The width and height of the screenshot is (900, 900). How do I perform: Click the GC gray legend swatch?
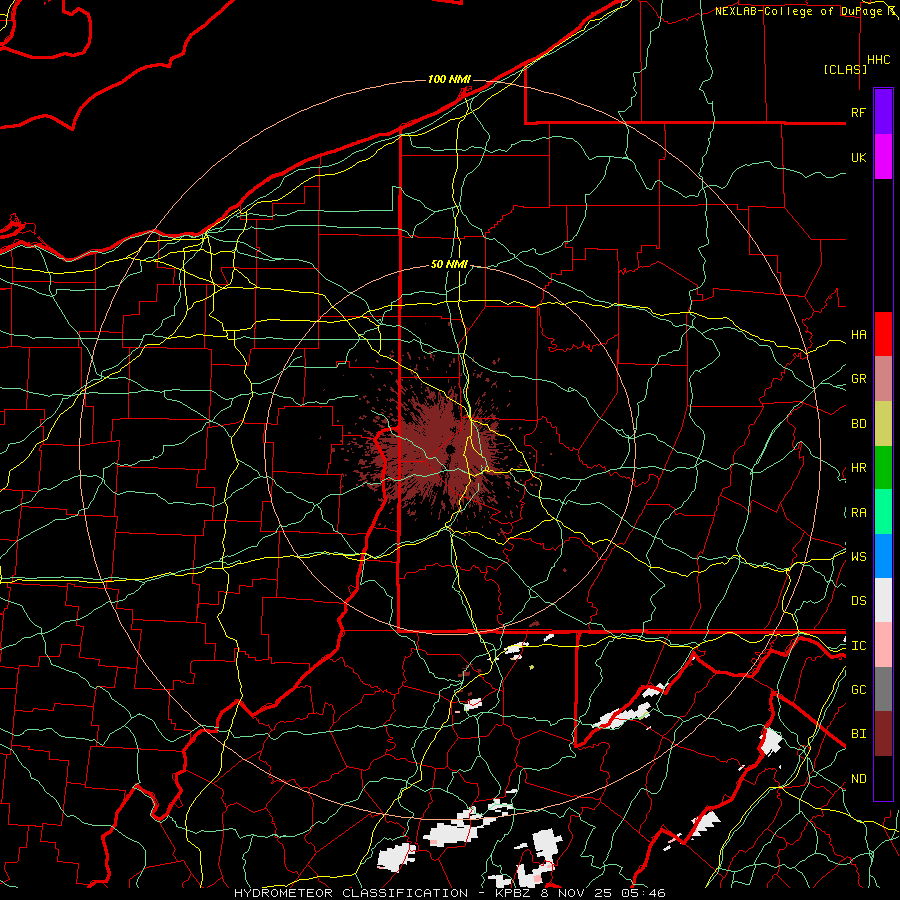[x=883, y=689]
